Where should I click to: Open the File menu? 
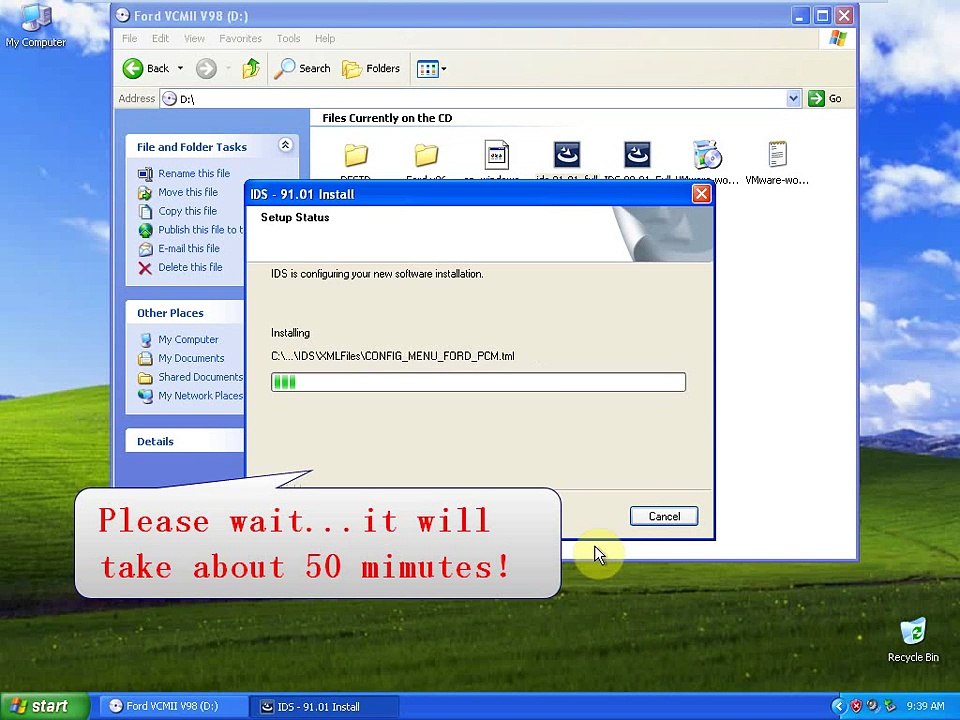[x=130, y=39]
